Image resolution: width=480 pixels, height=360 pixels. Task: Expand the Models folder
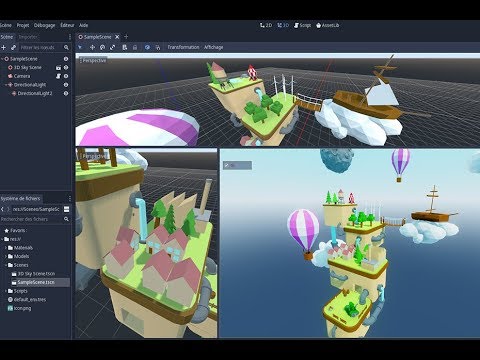[x=6, y=257]
